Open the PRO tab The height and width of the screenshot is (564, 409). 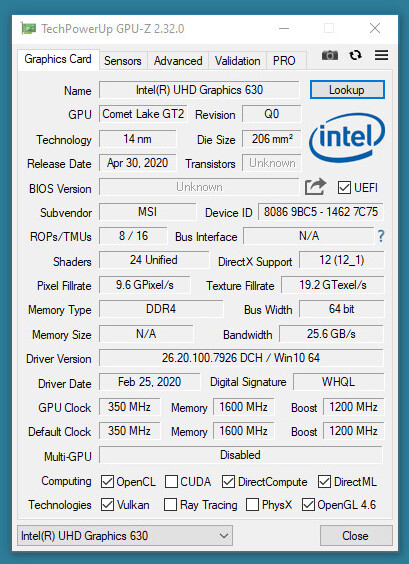tap(284, 61)
